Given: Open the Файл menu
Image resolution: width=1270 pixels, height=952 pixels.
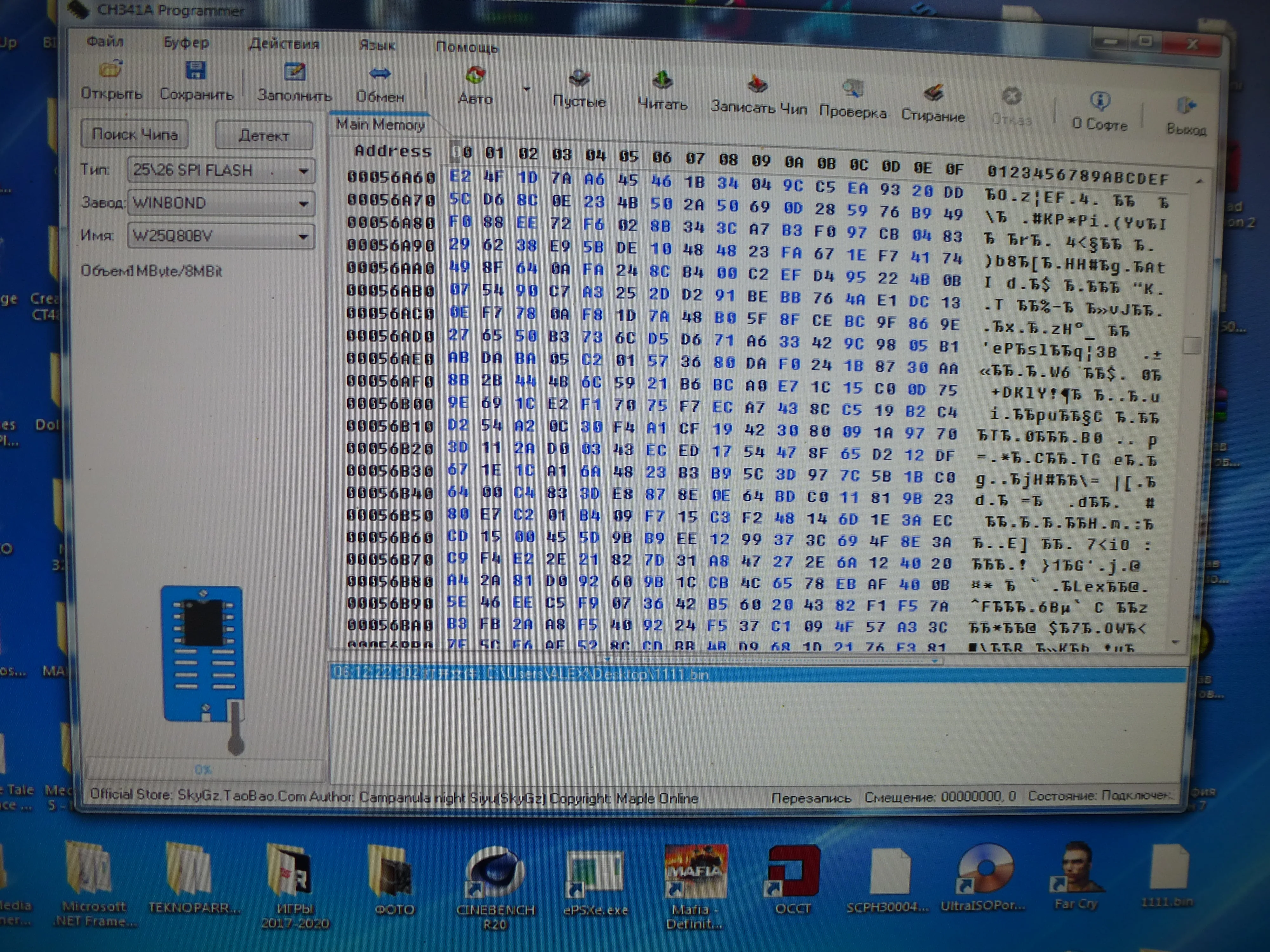Looking at the screenshot, I should point(105,41).
